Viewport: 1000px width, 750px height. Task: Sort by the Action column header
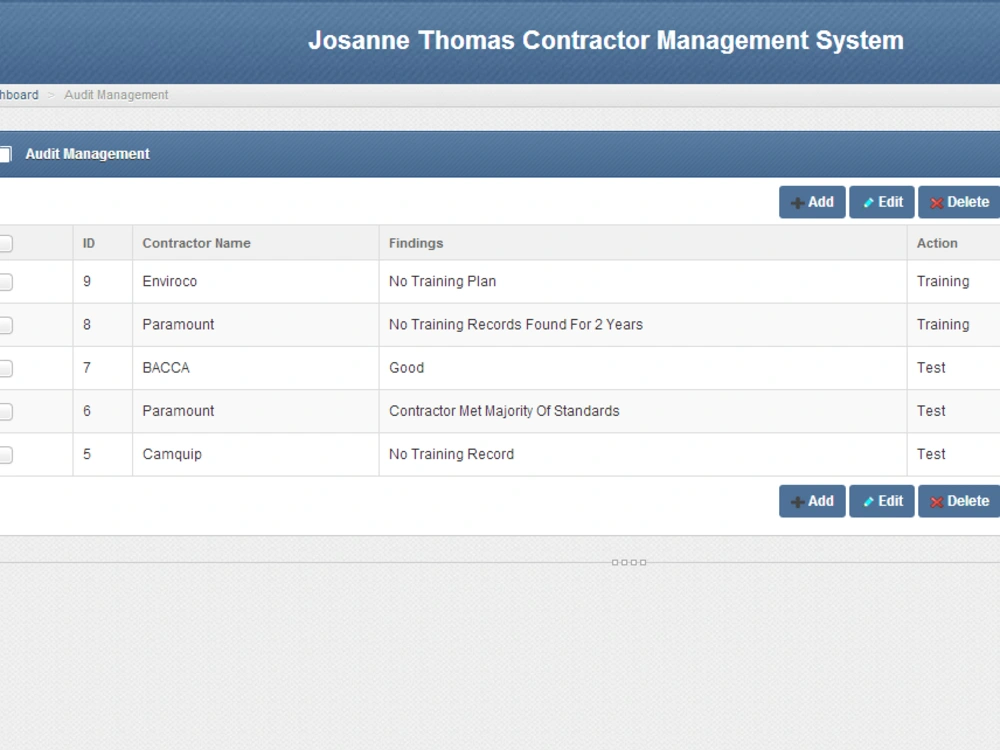pyautogui.click(x=937, y=243)
